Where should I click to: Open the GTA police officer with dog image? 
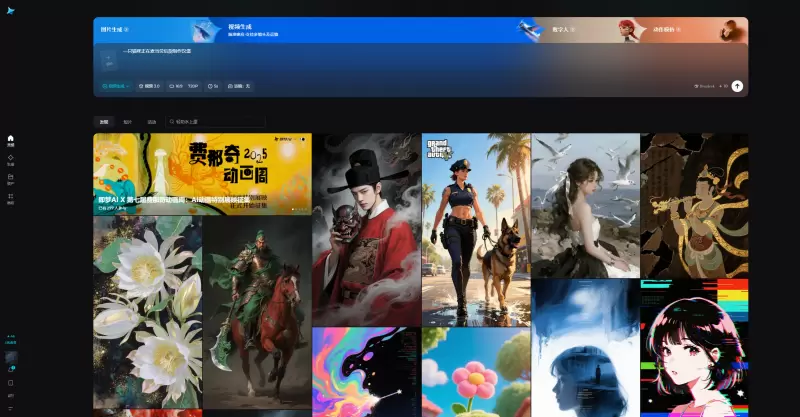tap(475, 230)
